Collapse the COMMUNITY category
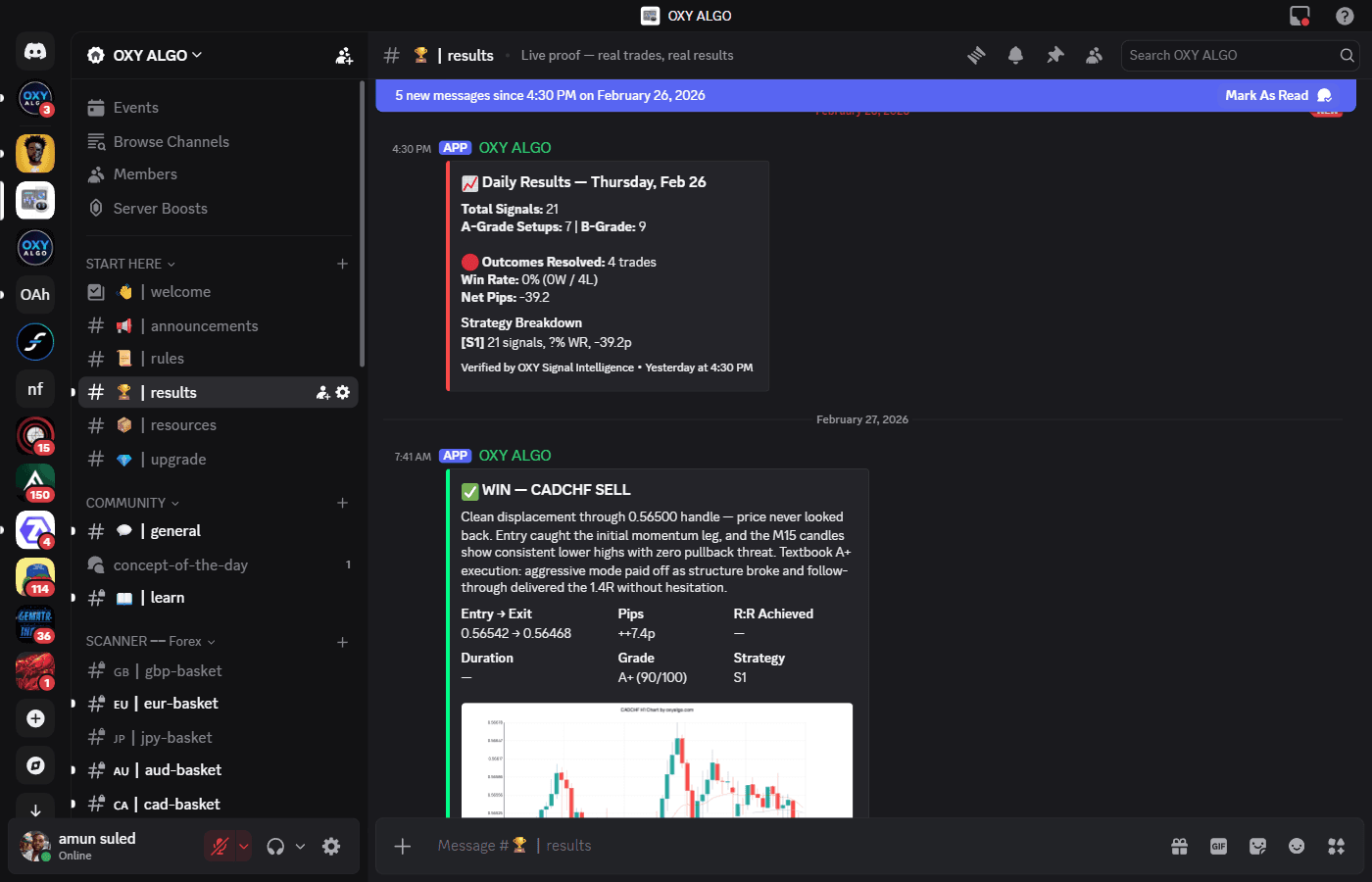1372x882 pixels. 125,502
